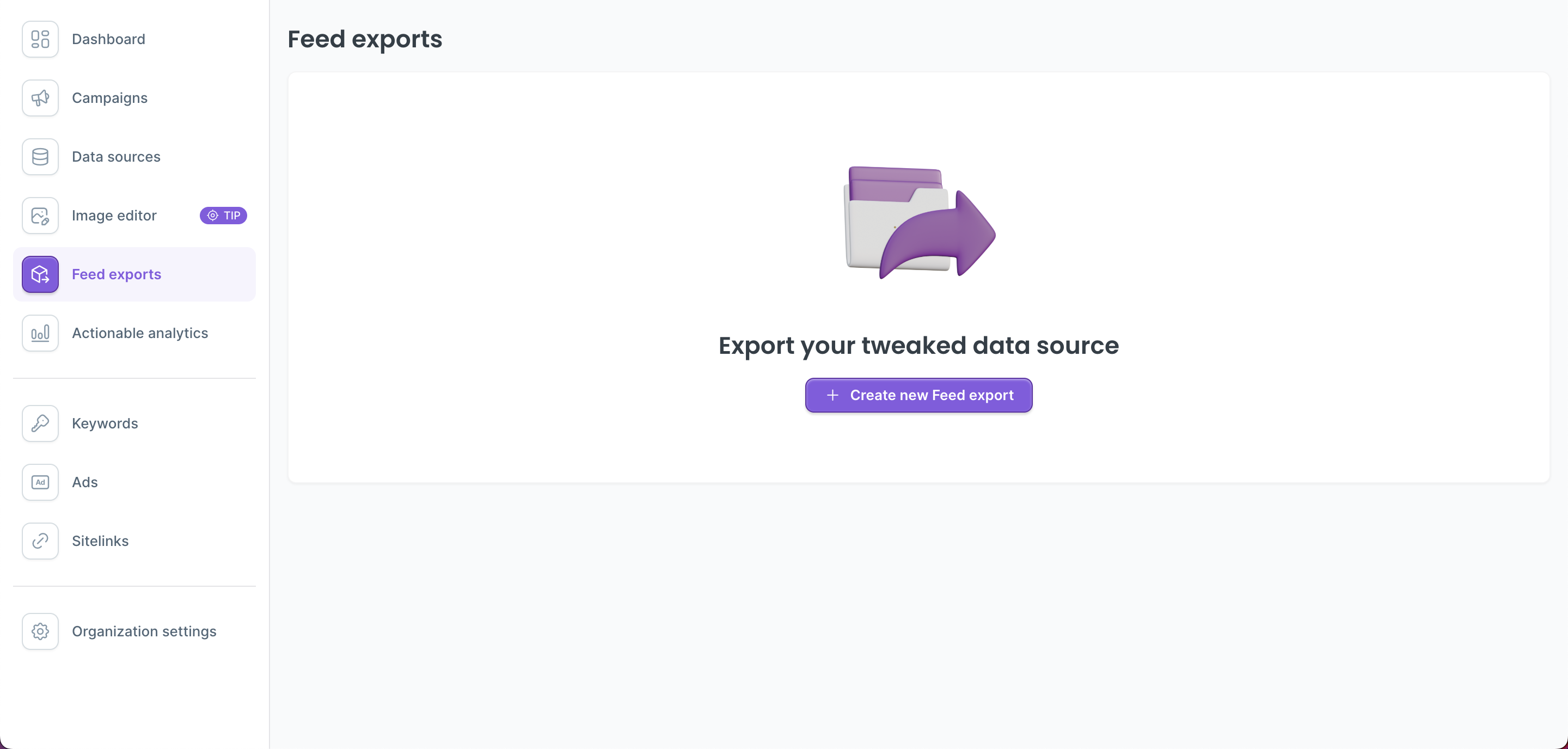Open Actionable analytics via the chart icon
The height and width of the screenshot is (749, 1568).
tap(40, 333)
